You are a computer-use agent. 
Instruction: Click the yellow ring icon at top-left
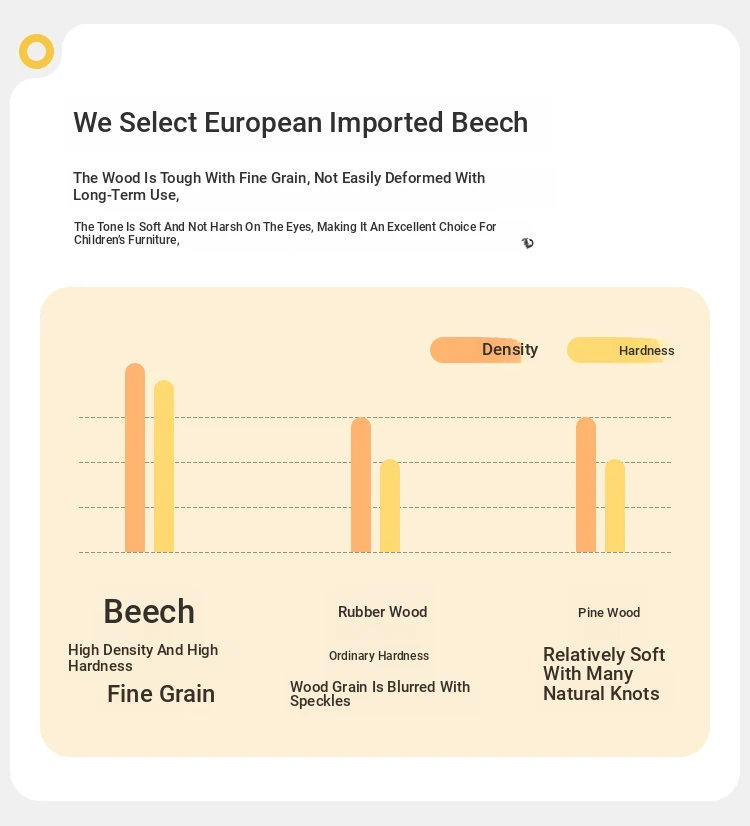[x=36, y=51]
